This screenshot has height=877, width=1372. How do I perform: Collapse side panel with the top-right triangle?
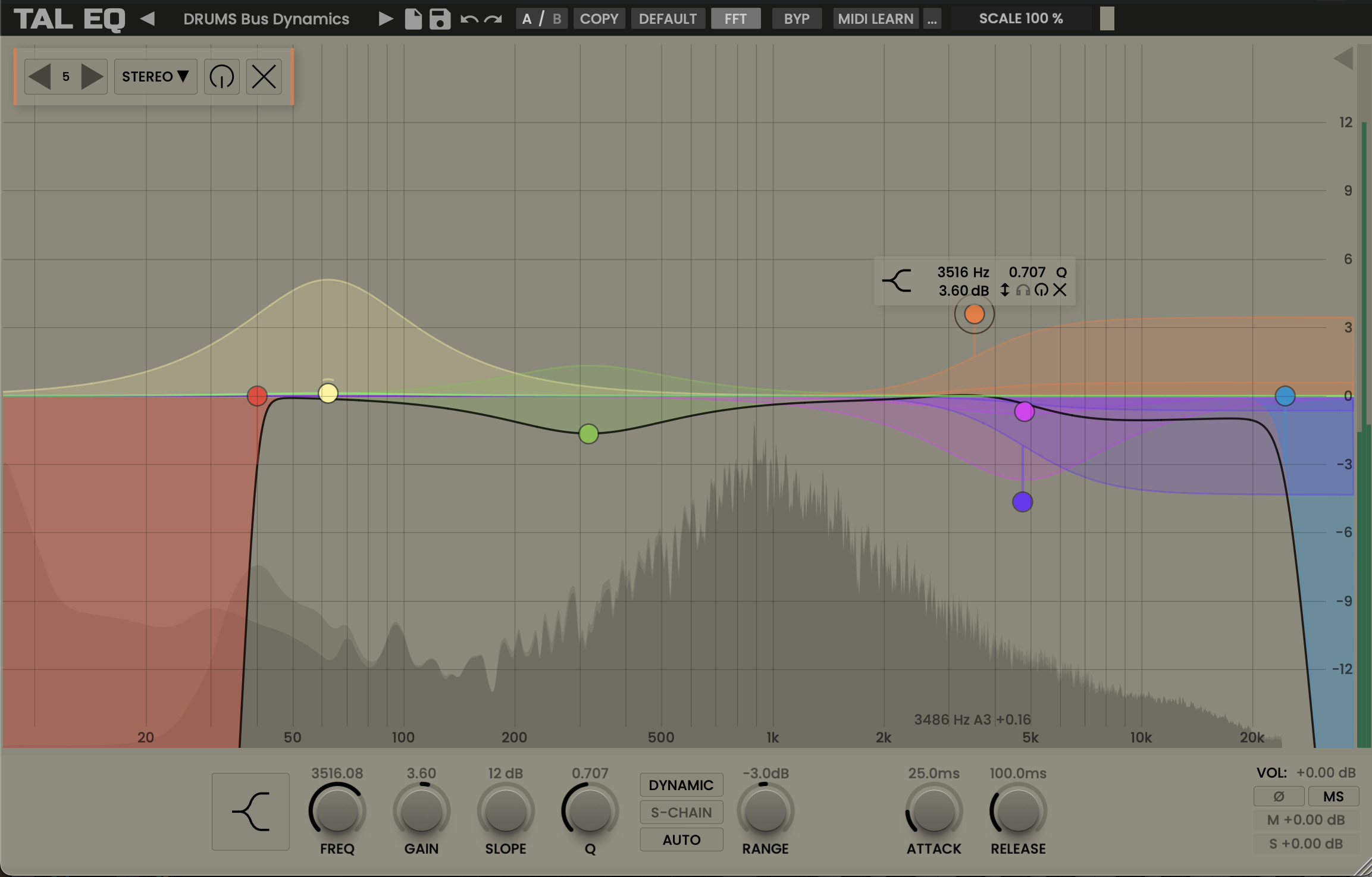click(x=1343, y=58)
